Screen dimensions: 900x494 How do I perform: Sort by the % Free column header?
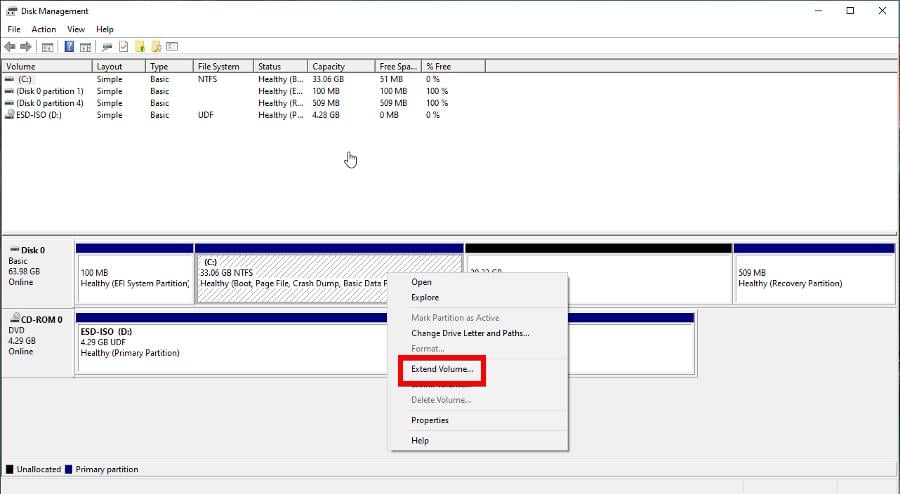[453, 67]
